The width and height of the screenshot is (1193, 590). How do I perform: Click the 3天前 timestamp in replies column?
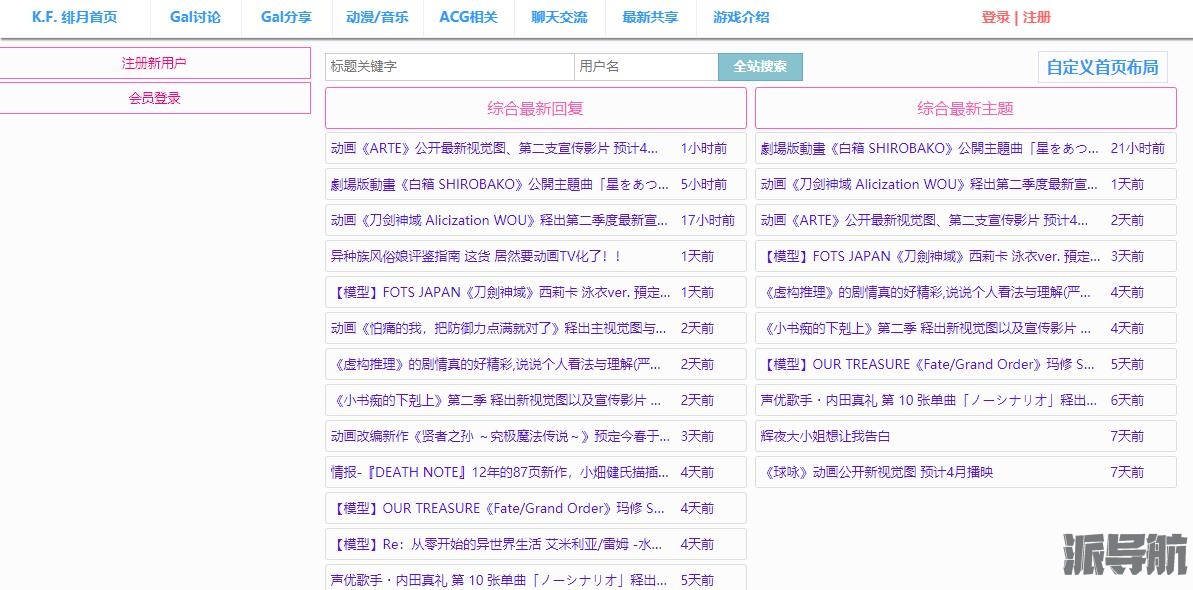click(x=697, y=436)
